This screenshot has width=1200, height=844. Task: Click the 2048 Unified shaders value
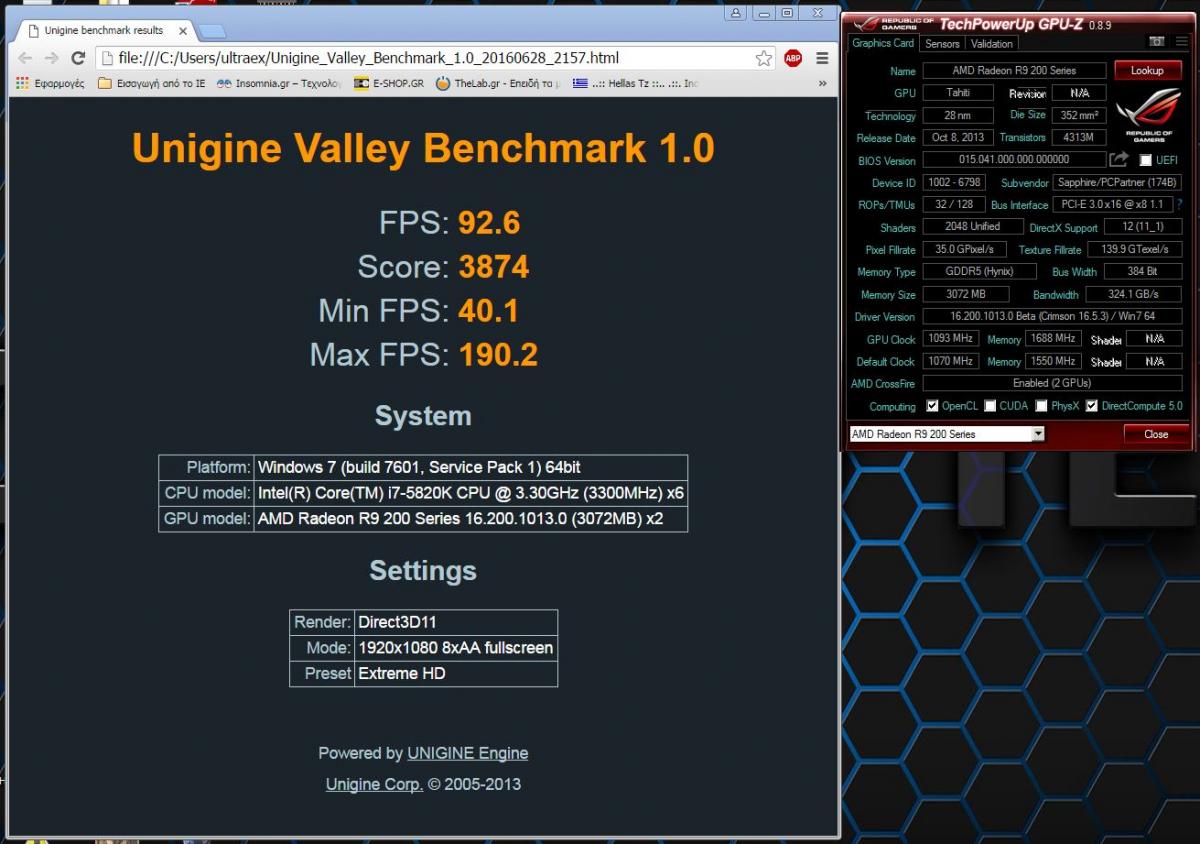point(971,227)
